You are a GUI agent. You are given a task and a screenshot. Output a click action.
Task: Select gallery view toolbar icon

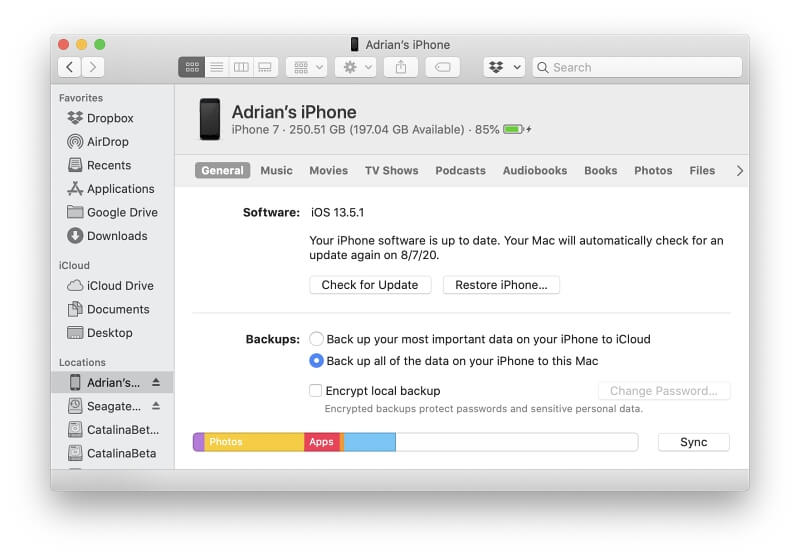(x=265, y=67)
